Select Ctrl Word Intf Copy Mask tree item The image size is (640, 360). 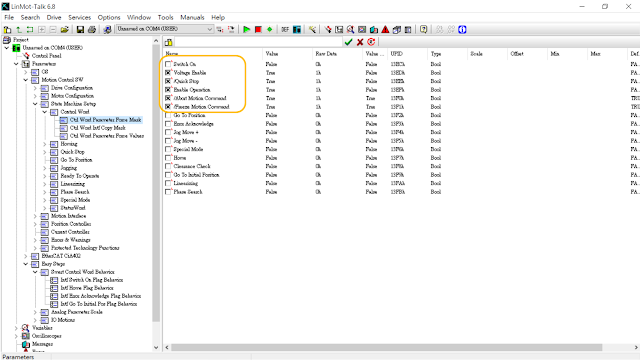(x=98, y=128)
